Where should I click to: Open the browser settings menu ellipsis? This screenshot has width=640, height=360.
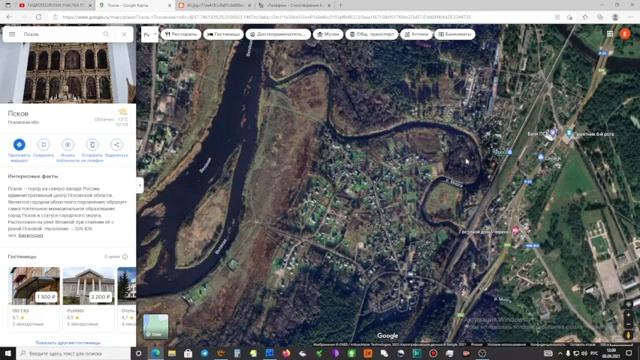coord(630,17)
